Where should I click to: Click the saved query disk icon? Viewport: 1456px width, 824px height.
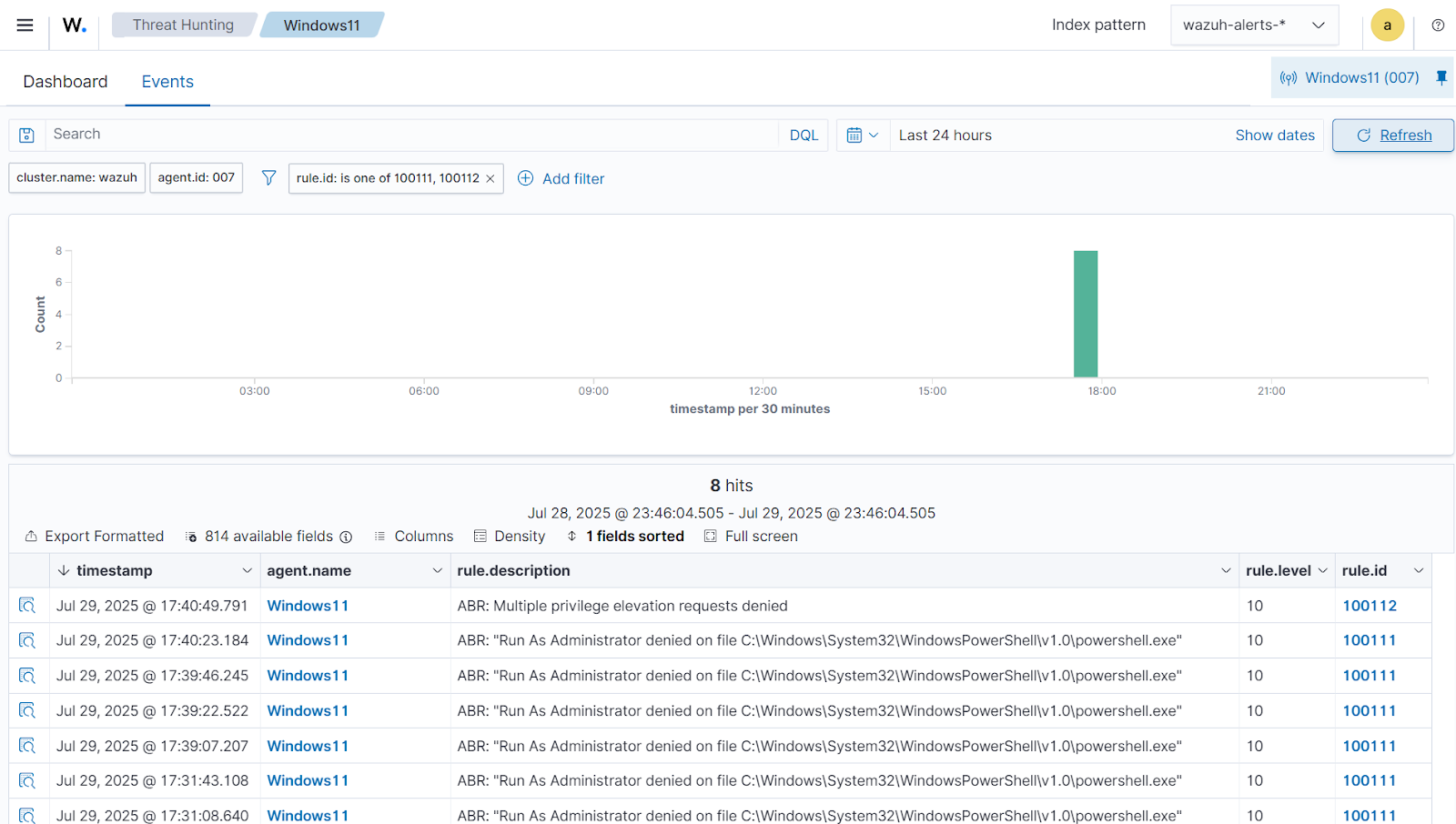tap(27, 136)
